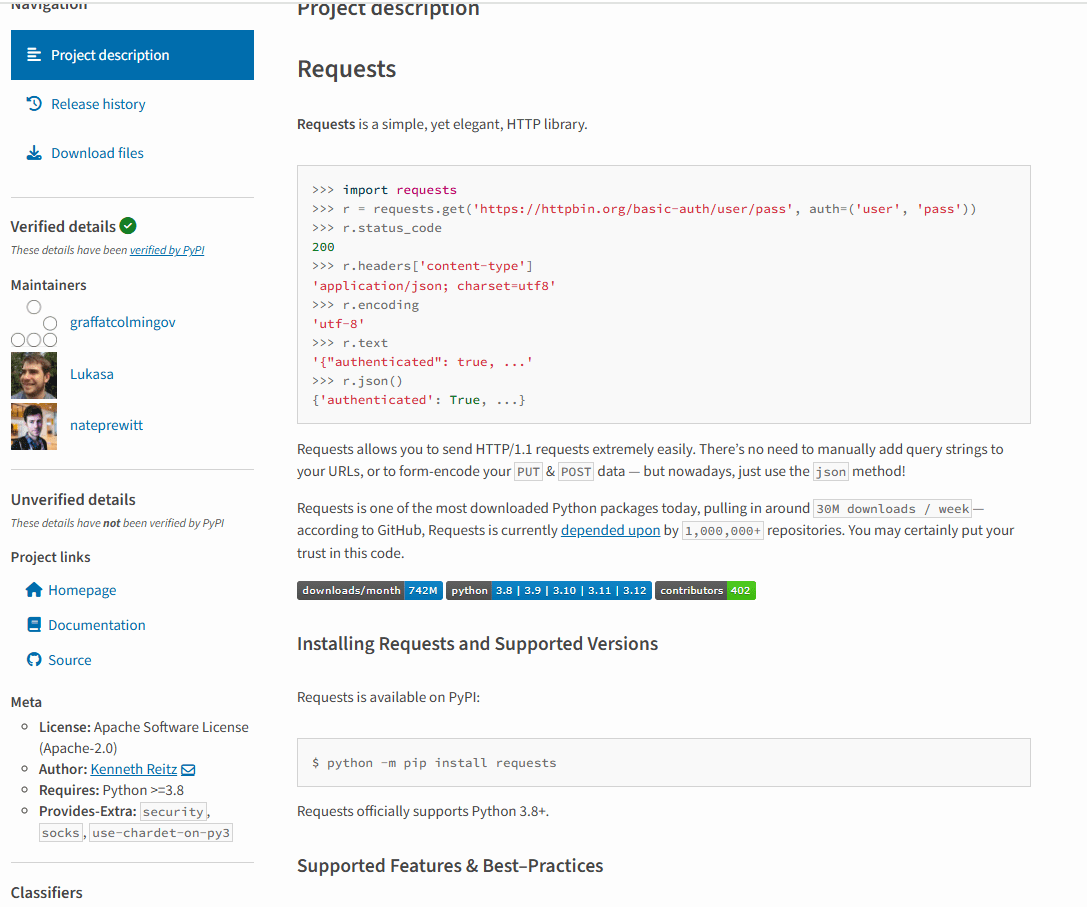Click the 'Meta' subheading
The width and height of the screenshot is (1087, 907).
(x=26, y=702)
